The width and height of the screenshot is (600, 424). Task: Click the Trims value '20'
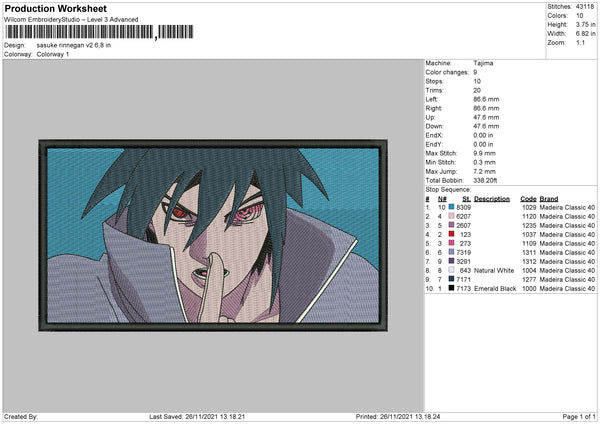477,90
